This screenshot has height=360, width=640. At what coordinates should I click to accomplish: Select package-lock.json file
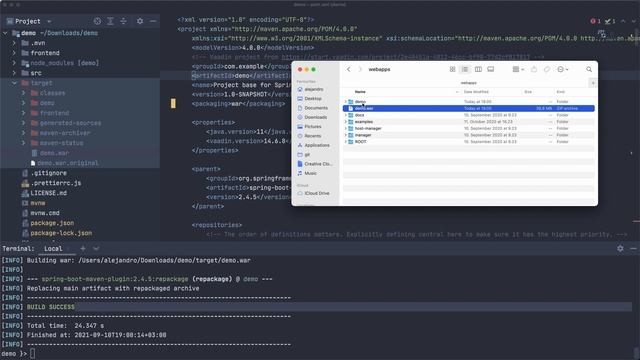pyautogui.click(x=57, y=233)
